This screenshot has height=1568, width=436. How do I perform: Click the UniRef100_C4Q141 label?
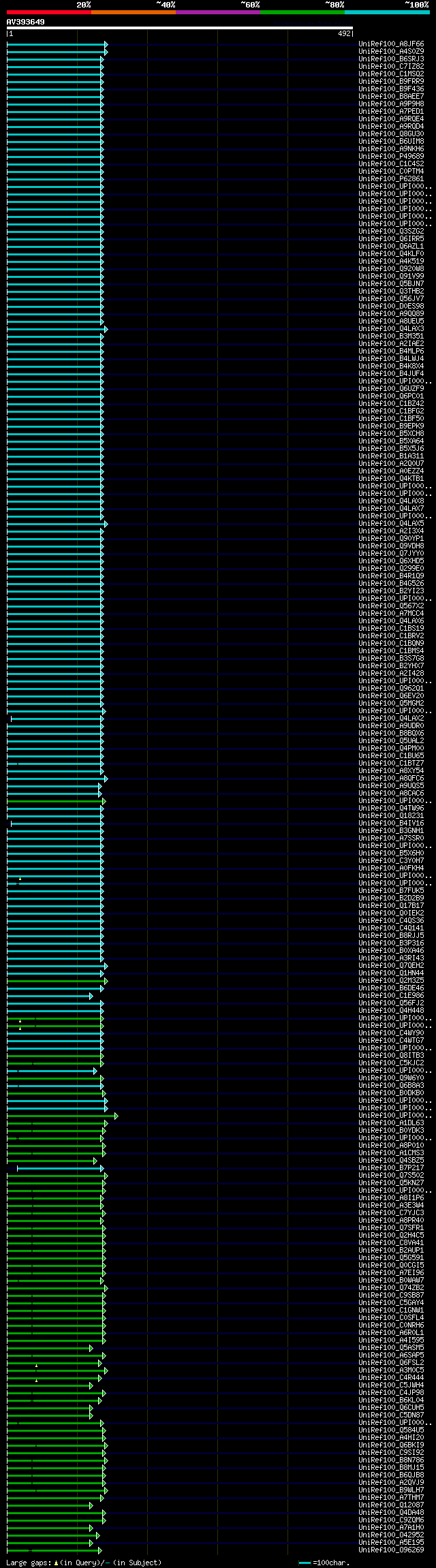coord(391,928)
